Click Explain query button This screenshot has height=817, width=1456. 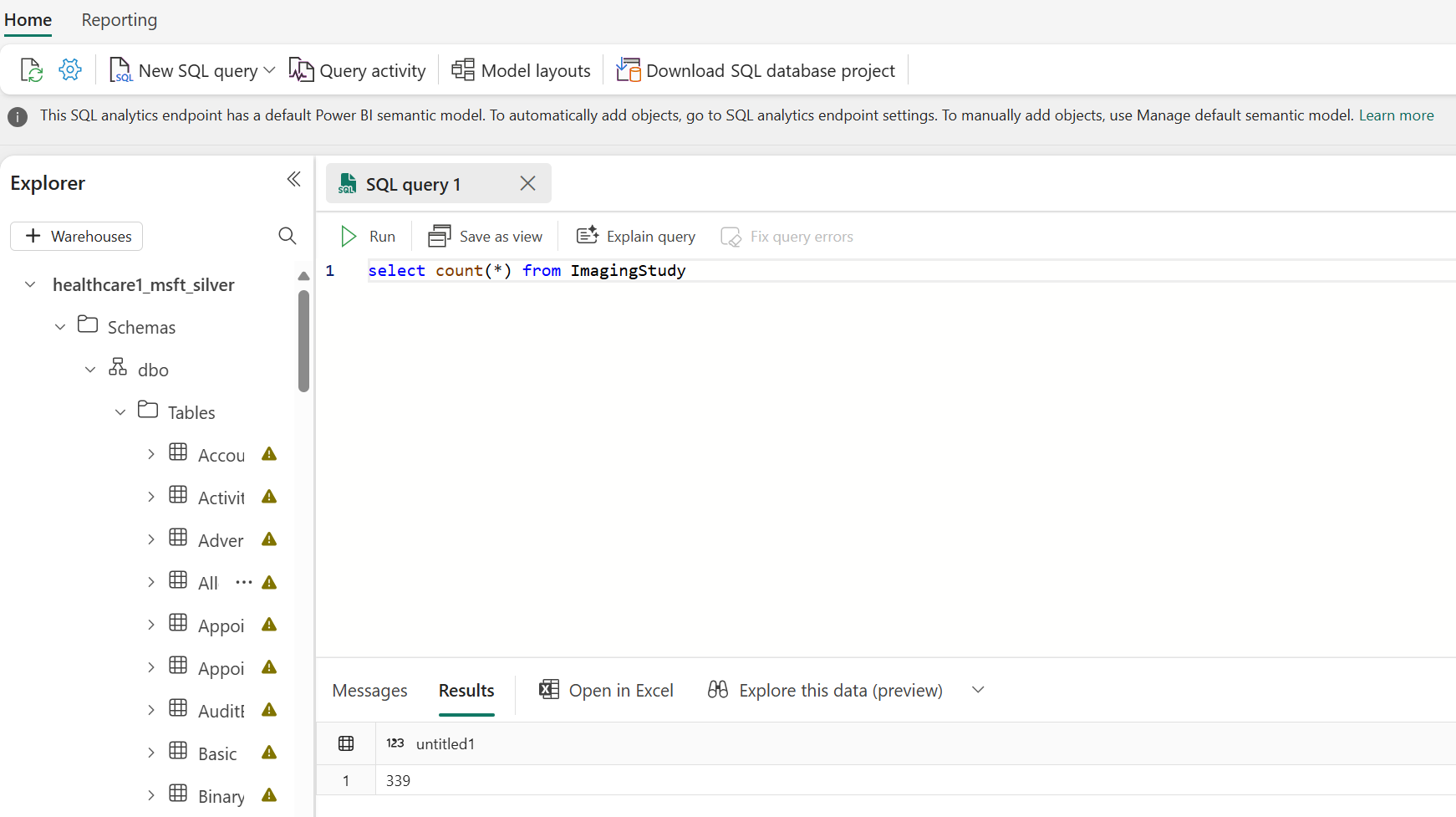[636, 237]
